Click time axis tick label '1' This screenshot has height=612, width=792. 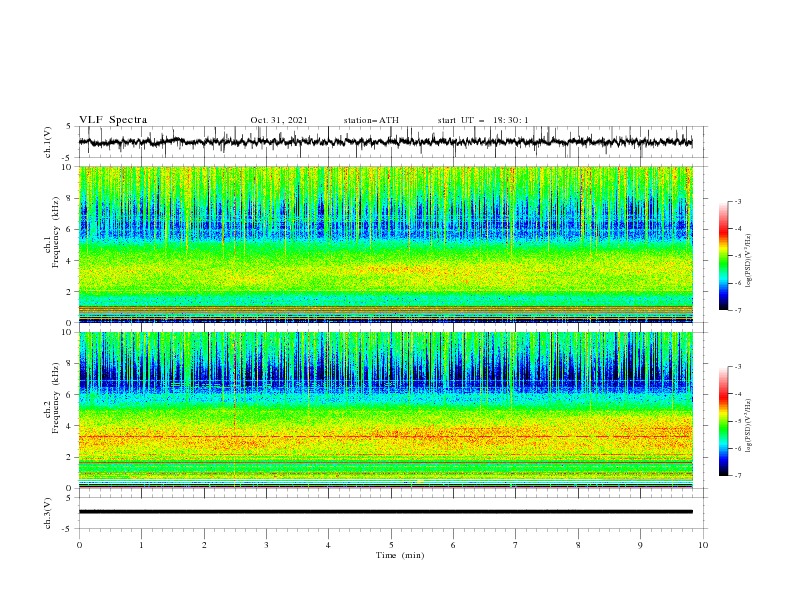click(x=141, y=545)
